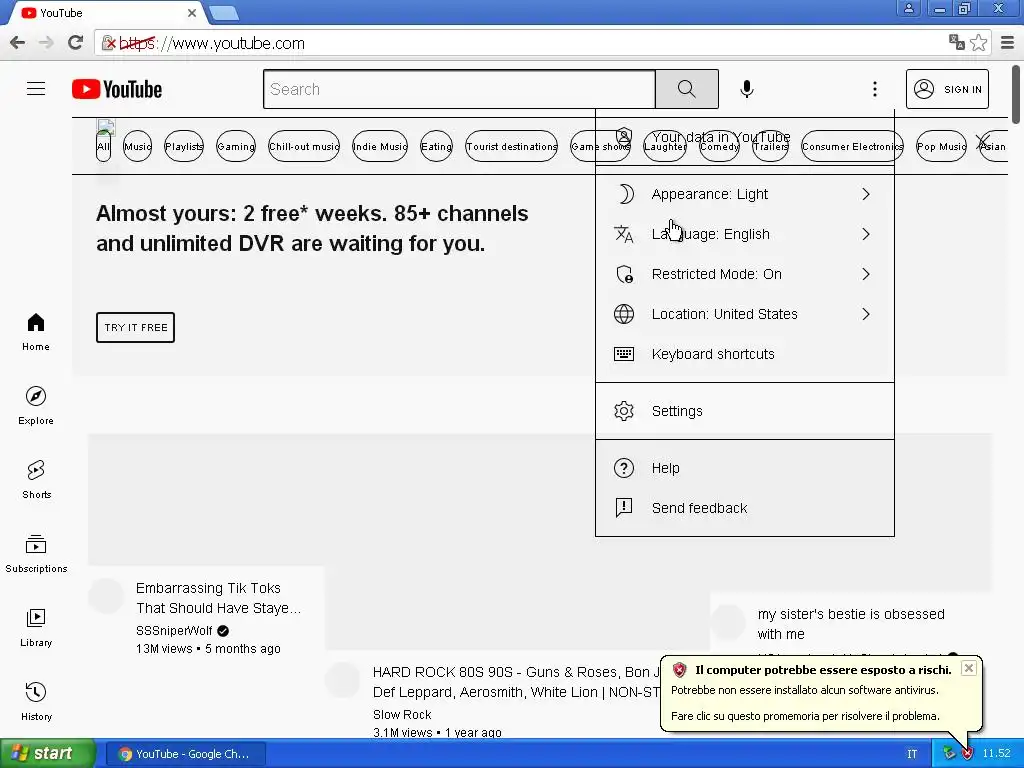The width and height of the screenshot is (1024, 768).
Task: Open my sister's bestie video title
Action: 850,624
